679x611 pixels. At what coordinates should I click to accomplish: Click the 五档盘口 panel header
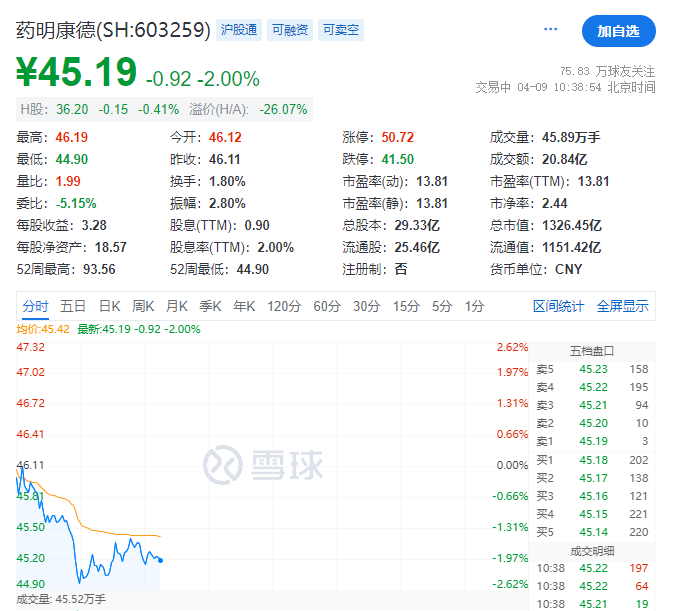click(592, 351)
